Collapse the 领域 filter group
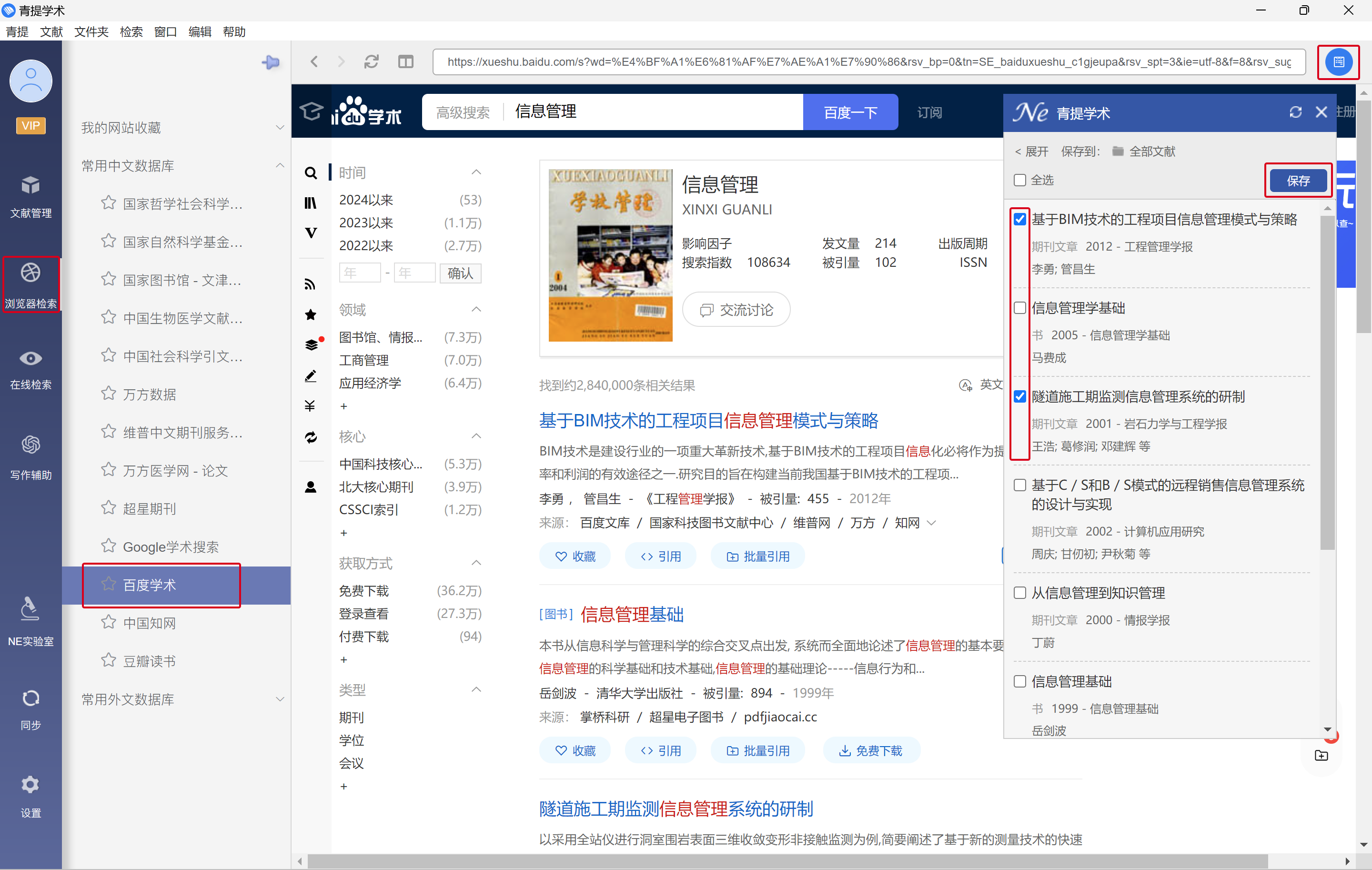Image resolution: width=1372 pixels, height=870 pixels. (x=476, y=310)
